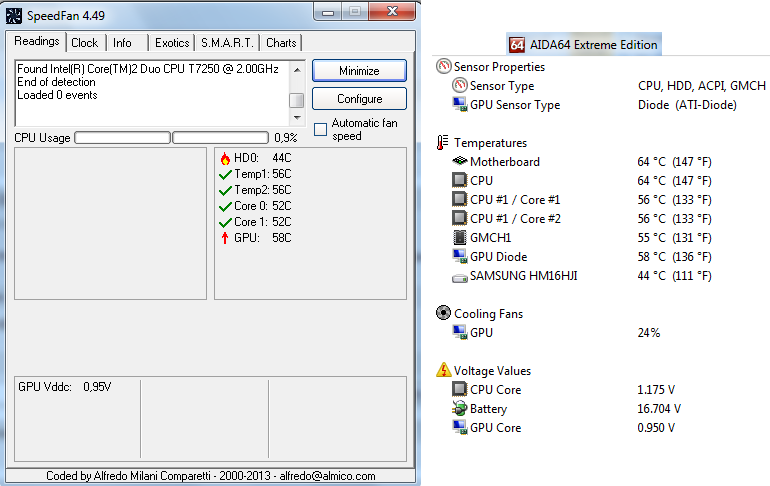This screenshot has height=486, width=770.
Task: Click the Battery voltage icon
Action: [x=460, y=408]
